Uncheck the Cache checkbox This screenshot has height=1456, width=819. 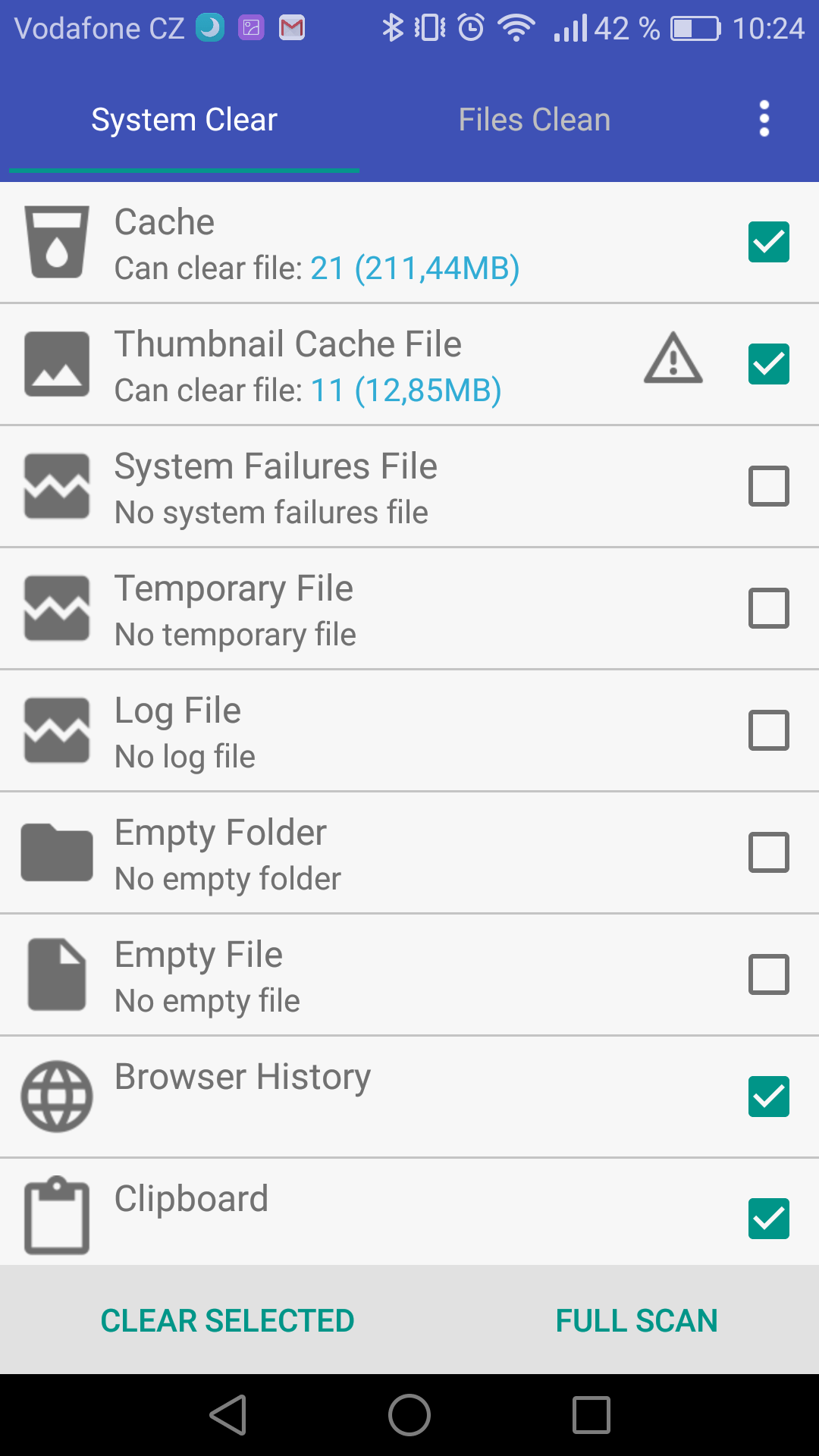(769, 242)
